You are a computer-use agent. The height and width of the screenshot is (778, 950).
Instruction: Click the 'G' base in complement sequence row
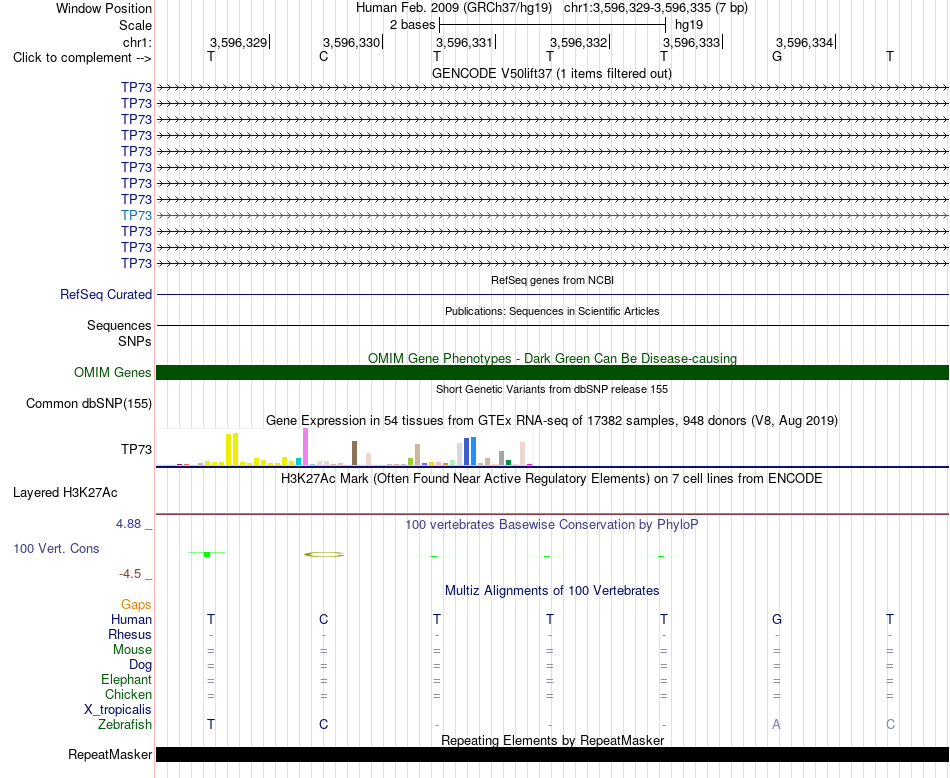[777, 56]
